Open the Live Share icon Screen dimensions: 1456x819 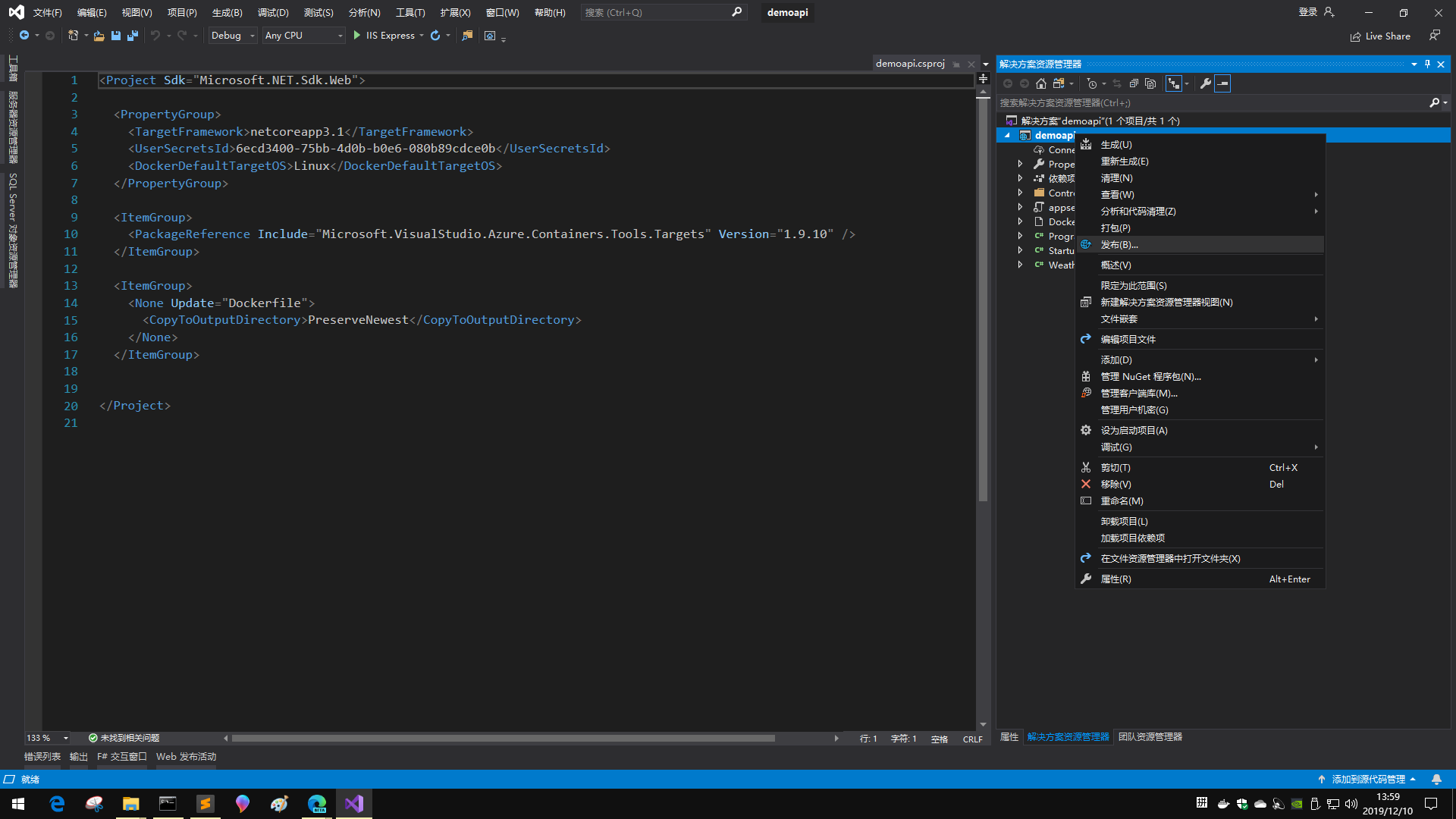pos(1356,36)
